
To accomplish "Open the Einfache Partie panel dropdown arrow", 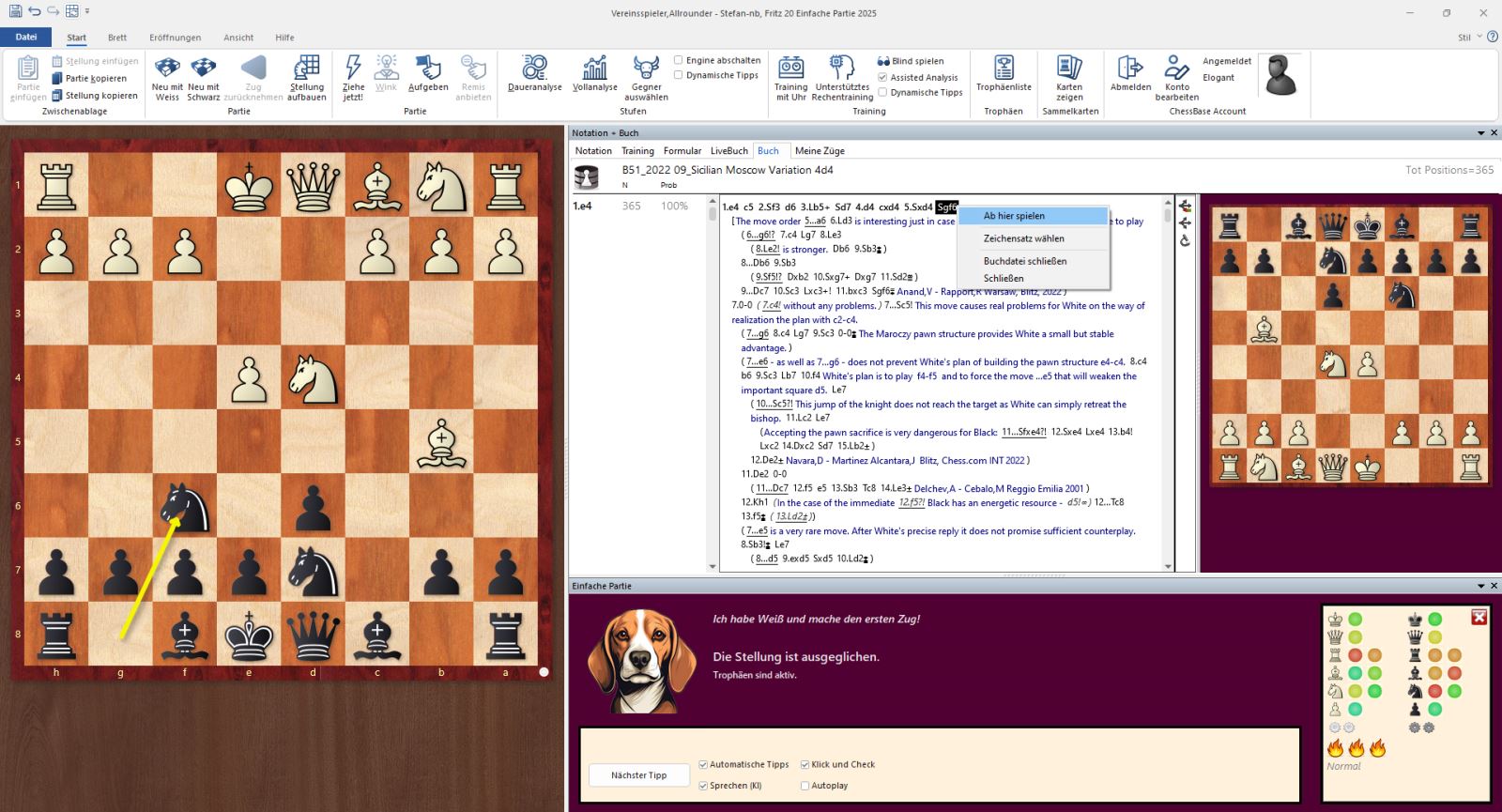I will pyautogui.click(x=1481, y=586).
